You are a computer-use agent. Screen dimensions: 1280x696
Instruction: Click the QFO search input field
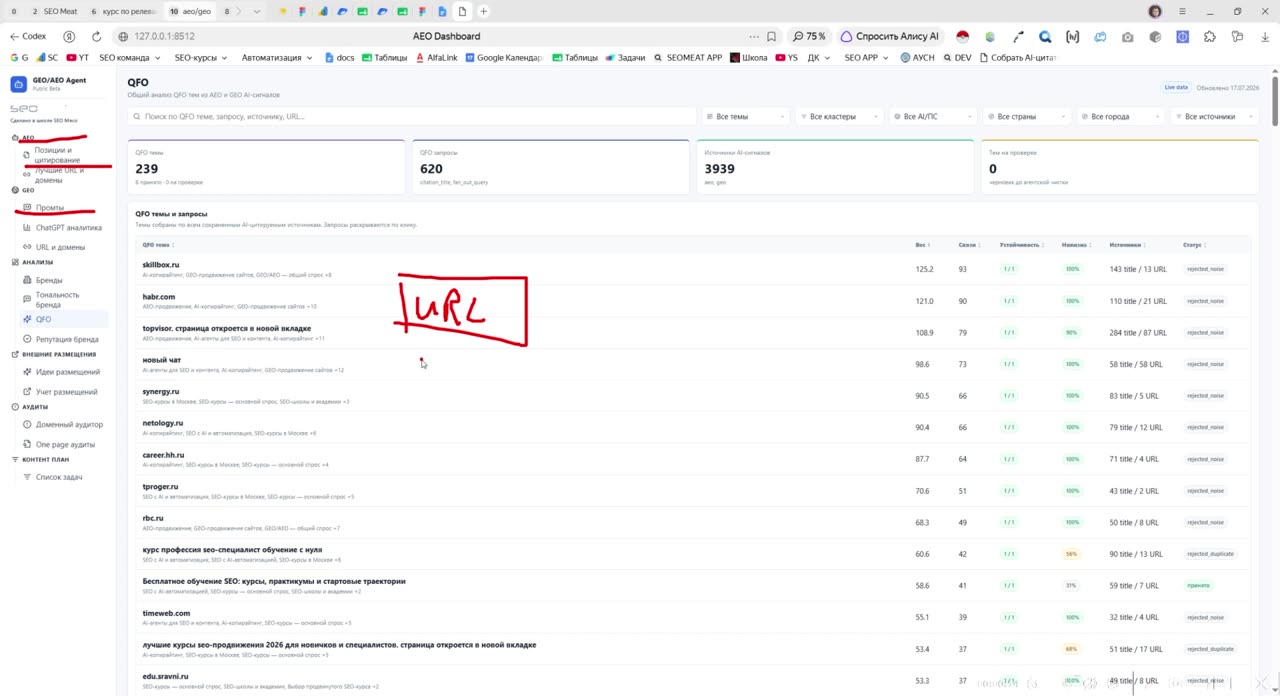click(412, 117)
